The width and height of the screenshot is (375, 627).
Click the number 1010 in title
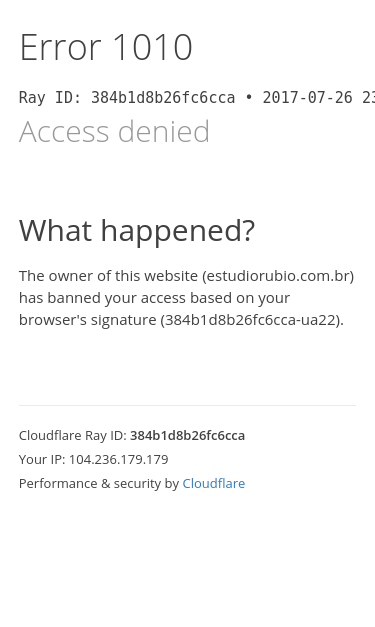tap(153, 48)
